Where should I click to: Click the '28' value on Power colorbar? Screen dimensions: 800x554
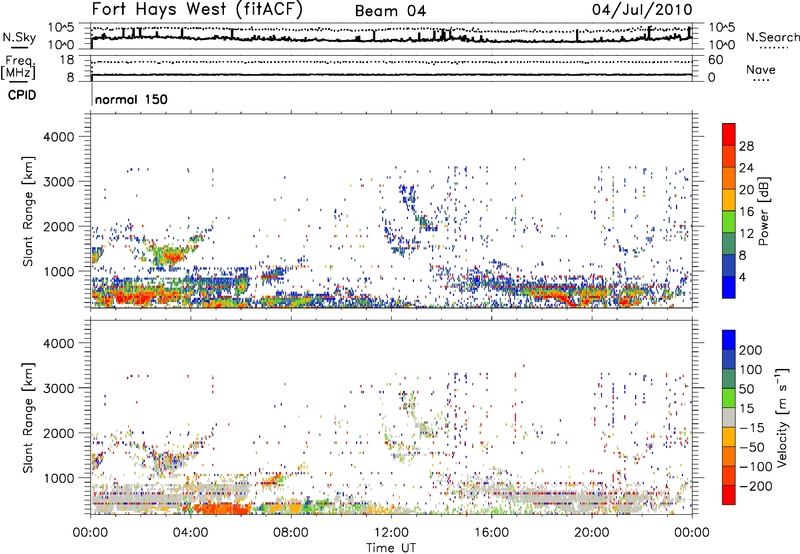click(x=746, y=146)
